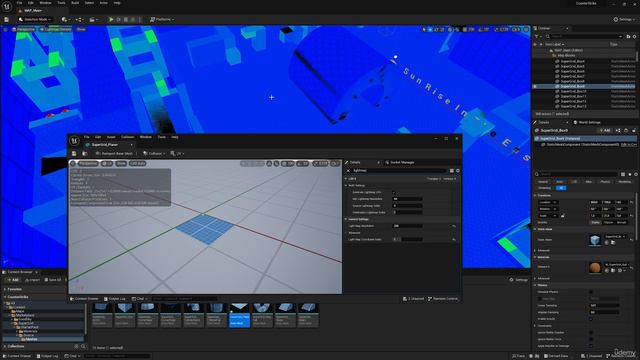Viewport: 640px width, 360px height.
Task: Click the blueprints icon in the main toolbar
Action: pos(79,19)
